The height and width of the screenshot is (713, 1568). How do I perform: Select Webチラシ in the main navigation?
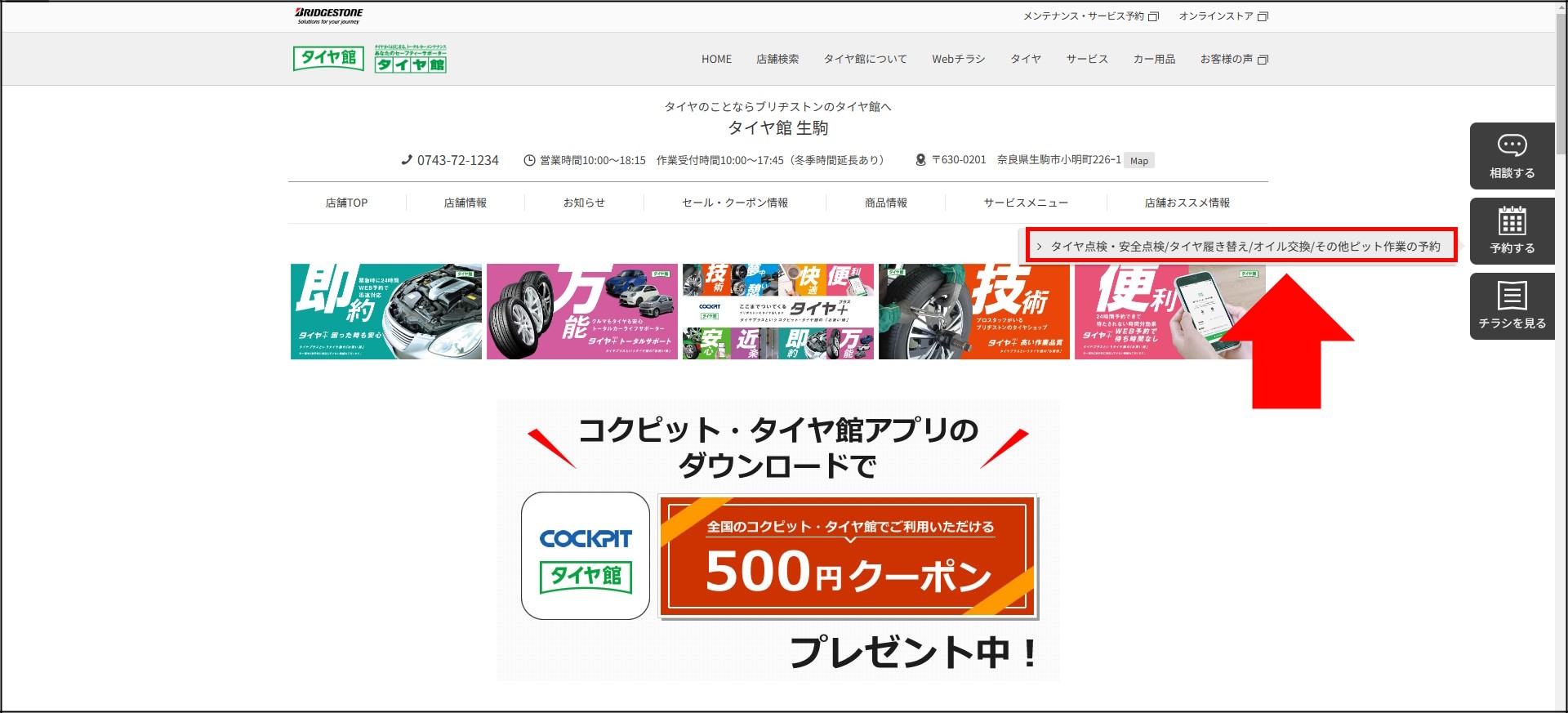pos(958,59)
